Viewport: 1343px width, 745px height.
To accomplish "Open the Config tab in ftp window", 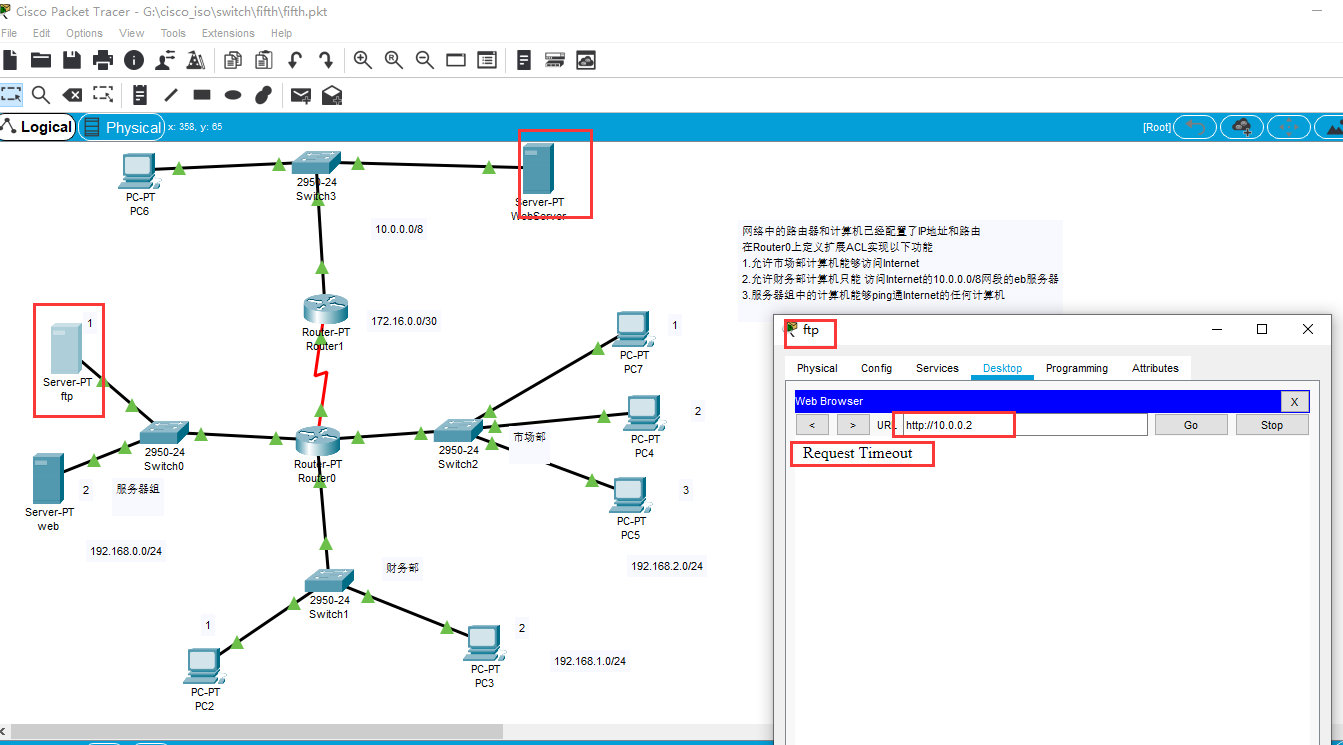I will click(876, 368).
